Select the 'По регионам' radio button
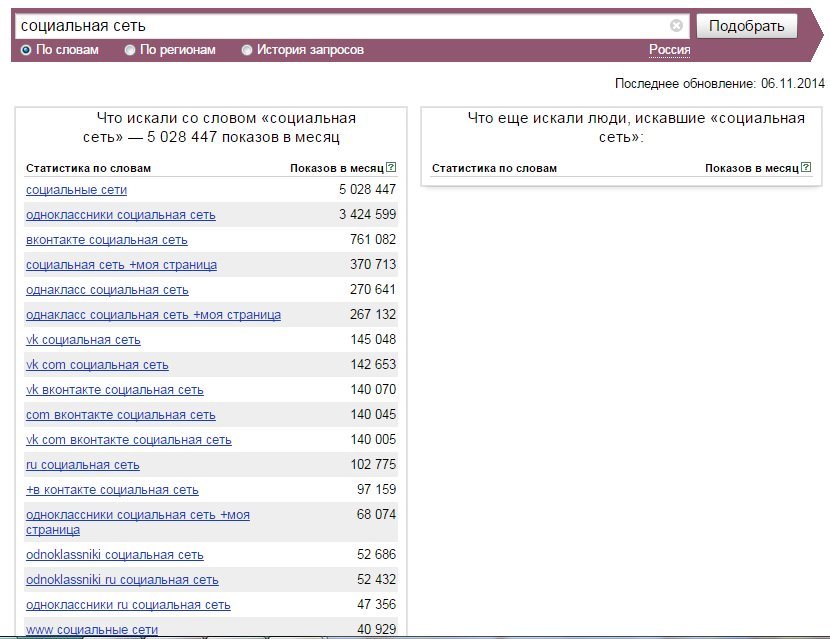 click(x=130, y=50)
